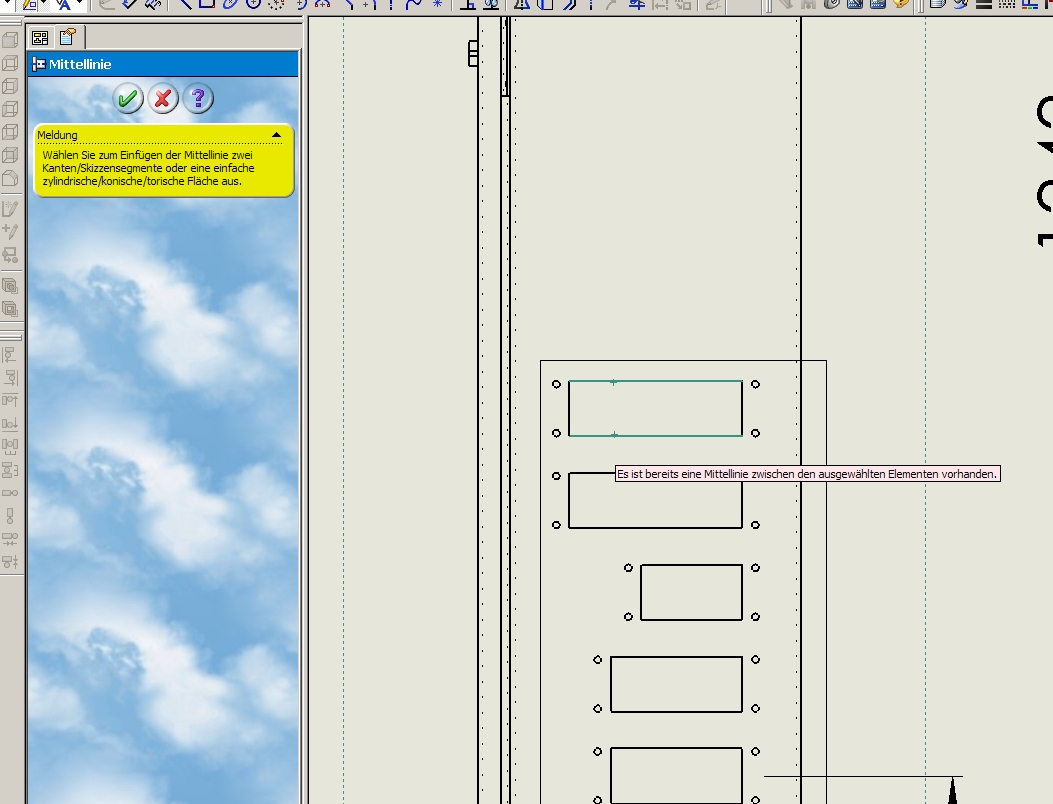Pick the hole circle left of the highlighted rectangle's top edge
Image resolution: width=1053 pixels, height=804 pixels.
(557, 384)
